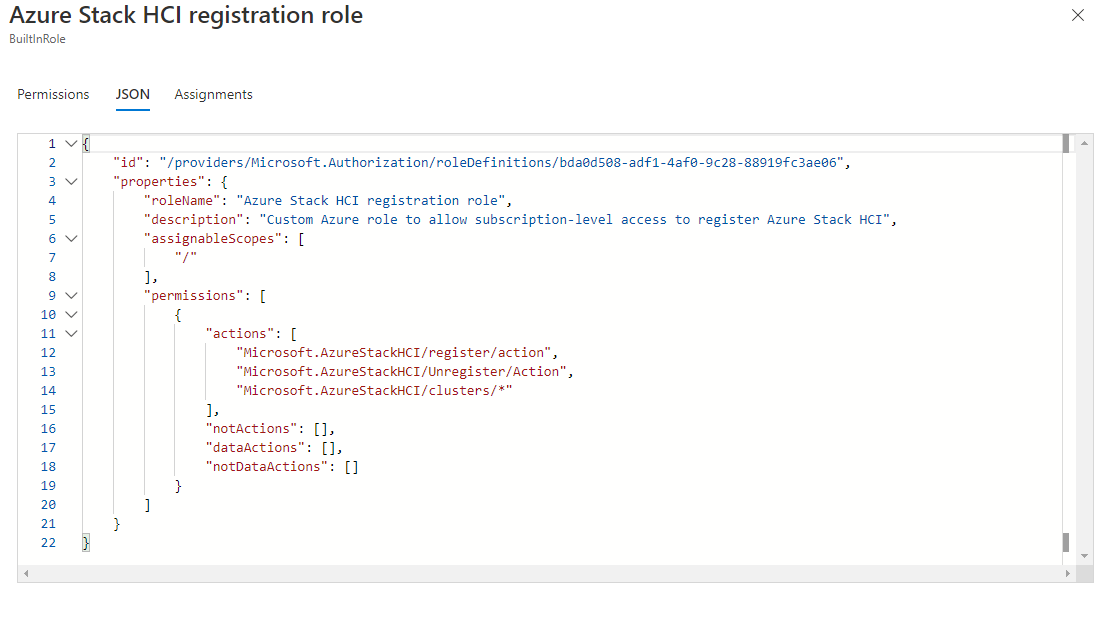
Task: Click the "dataActions" key on line 17
Action: [255, 449]
